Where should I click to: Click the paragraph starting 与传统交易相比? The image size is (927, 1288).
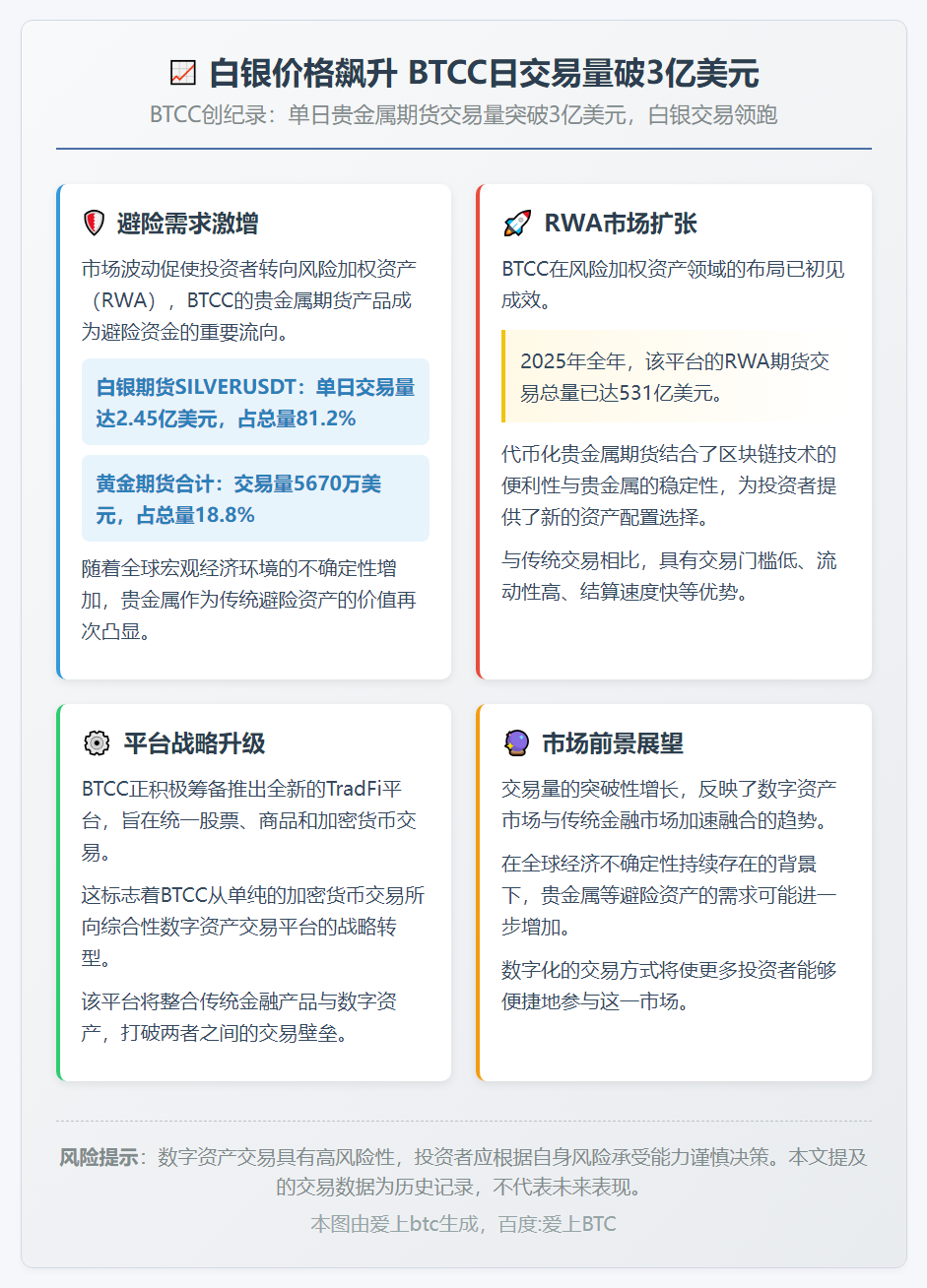coord(670,576)
